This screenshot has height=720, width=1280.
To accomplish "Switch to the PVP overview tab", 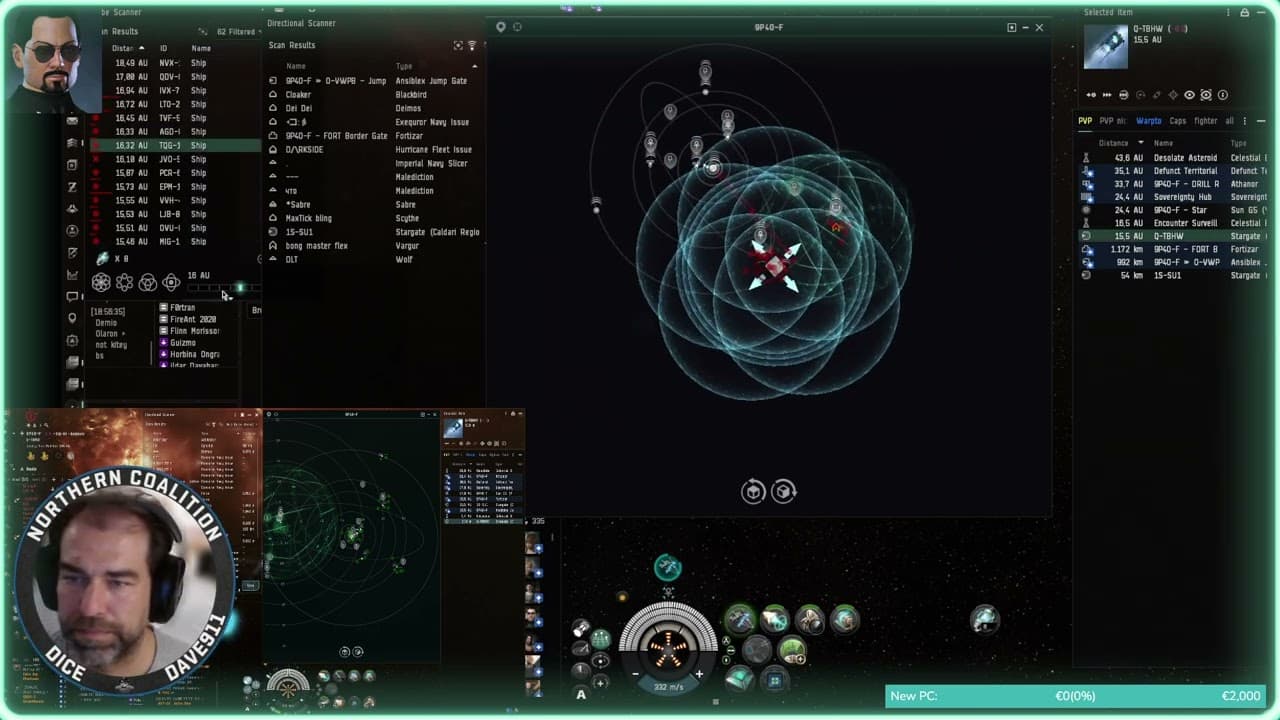I will [x=1085, y=121].
